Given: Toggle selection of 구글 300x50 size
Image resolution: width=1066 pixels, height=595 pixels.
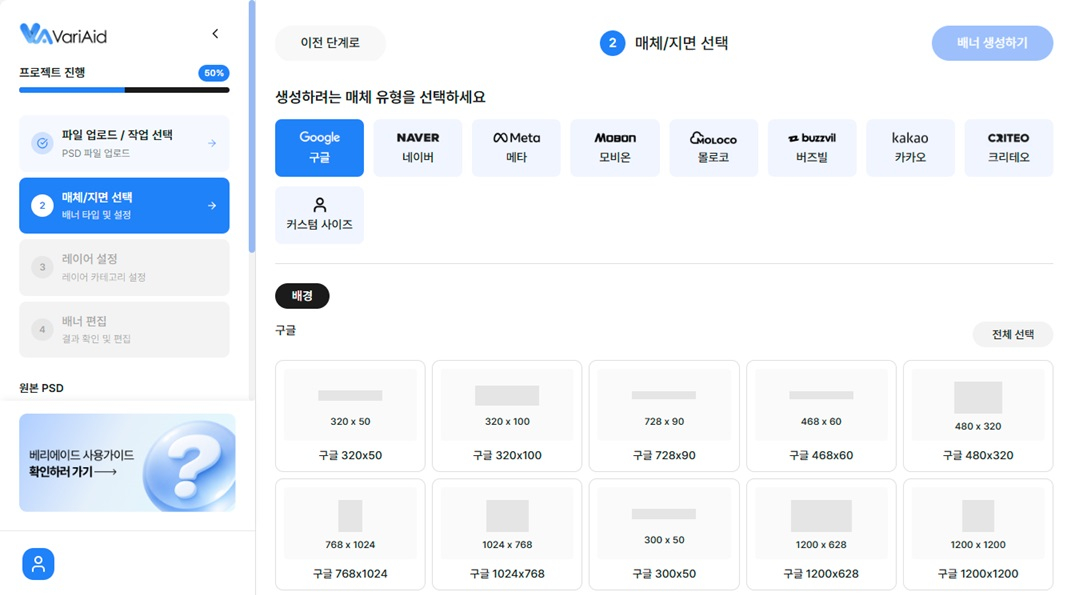Looking at the screenshot, I should [x=663, y=533].
